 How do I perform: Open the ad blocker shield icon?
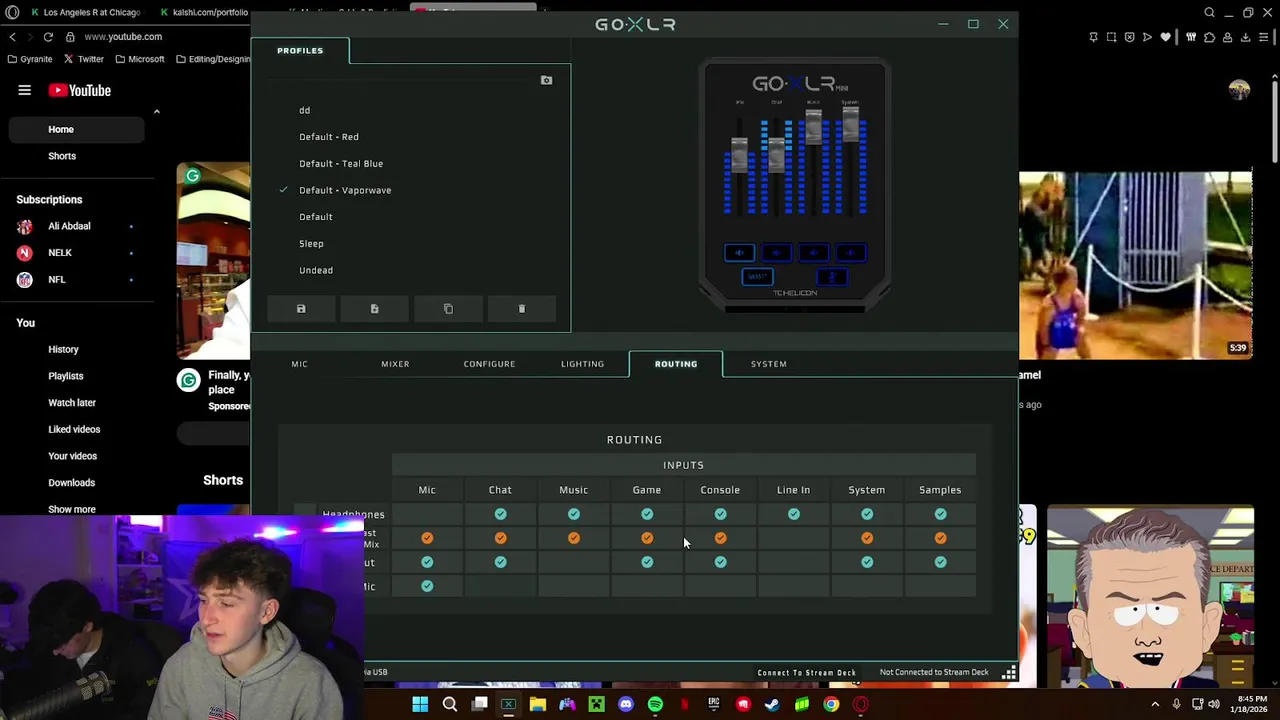pos(1130,37)
